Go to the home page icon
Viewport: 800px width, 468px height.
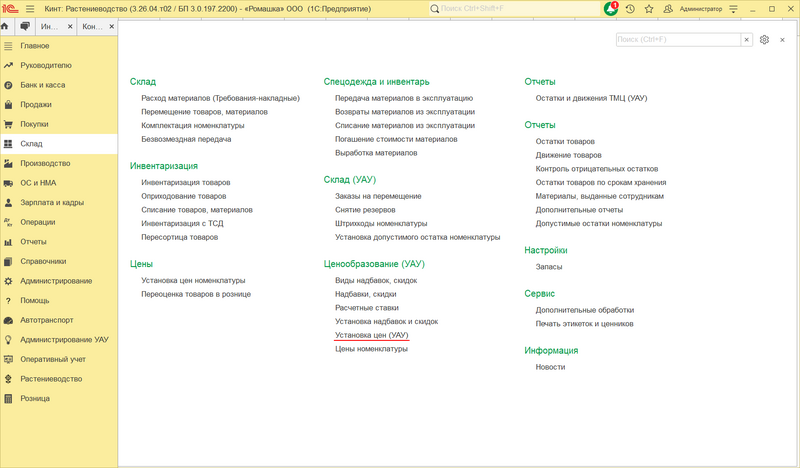5,26
